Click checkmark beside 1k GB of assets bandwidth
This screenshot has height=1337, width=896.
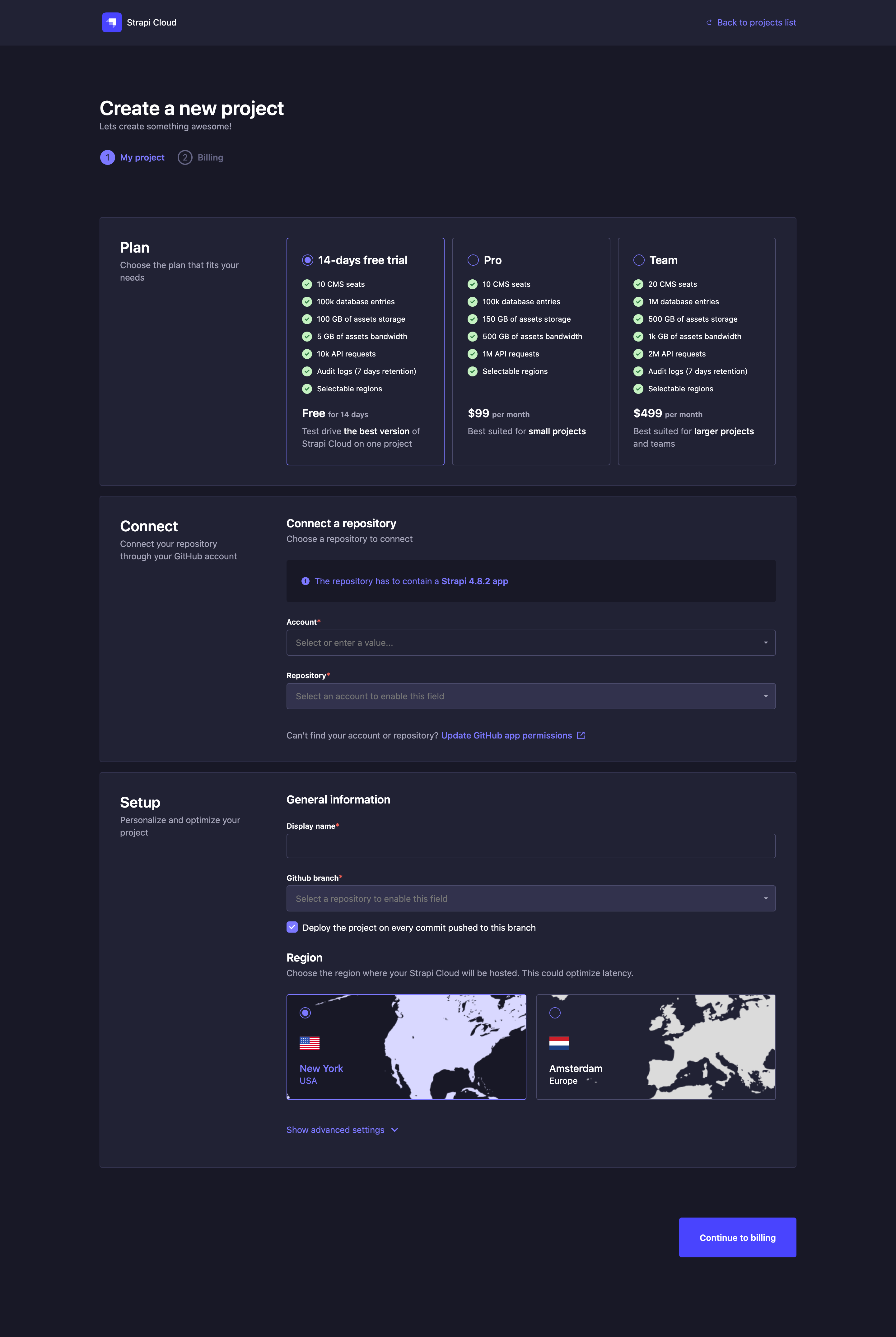pos(638,337)
